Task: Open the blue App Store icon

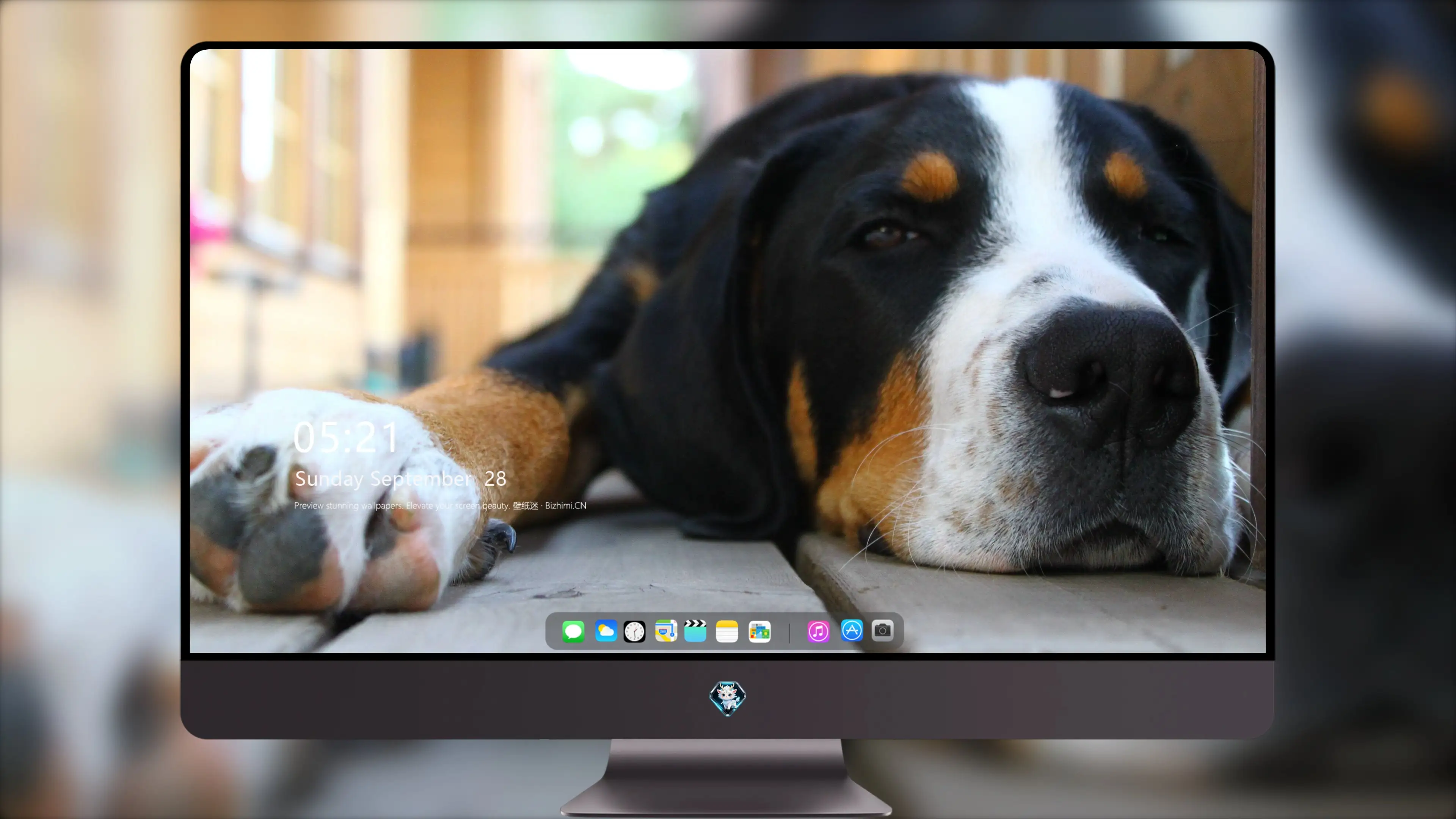Action: coord(852,630)
